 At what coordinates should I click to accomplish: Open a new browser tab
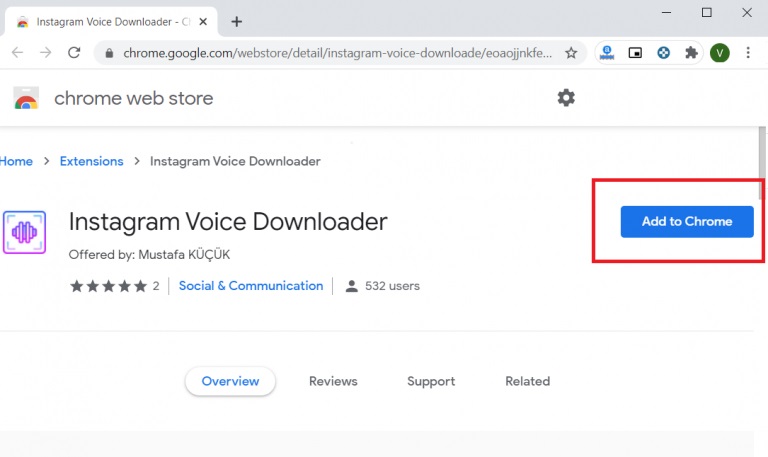(237, 21)
